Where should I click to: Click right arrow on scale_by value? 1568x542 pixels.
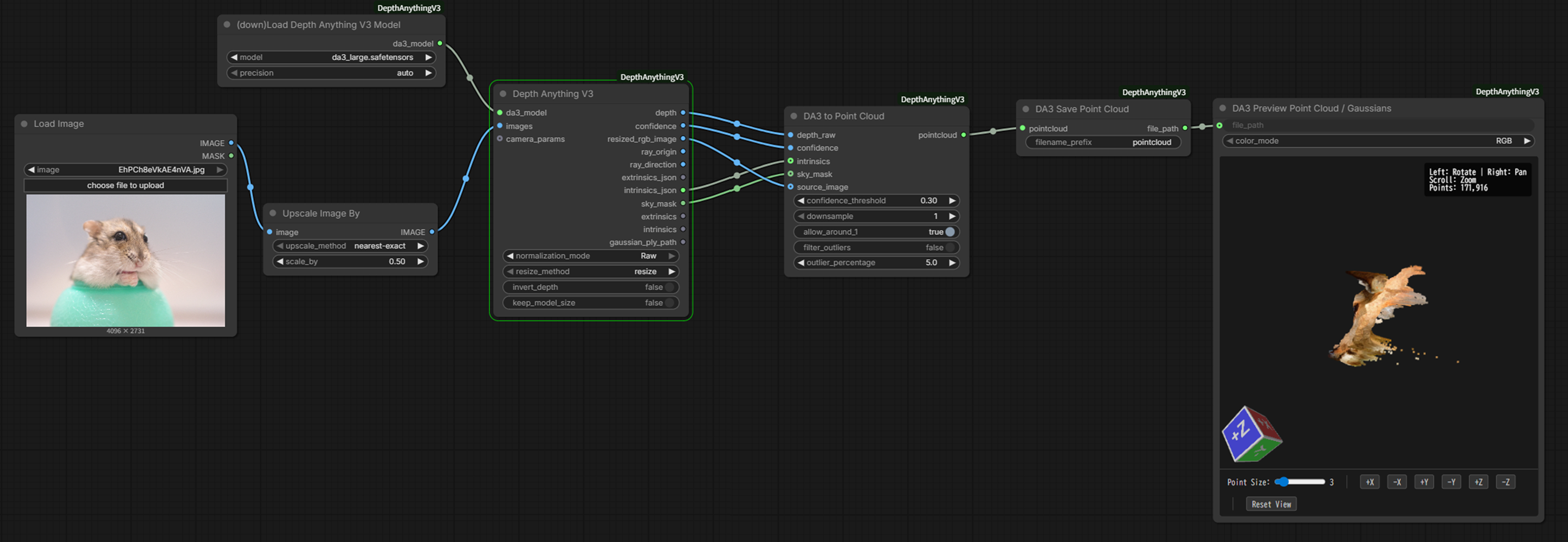coord(420,262)
